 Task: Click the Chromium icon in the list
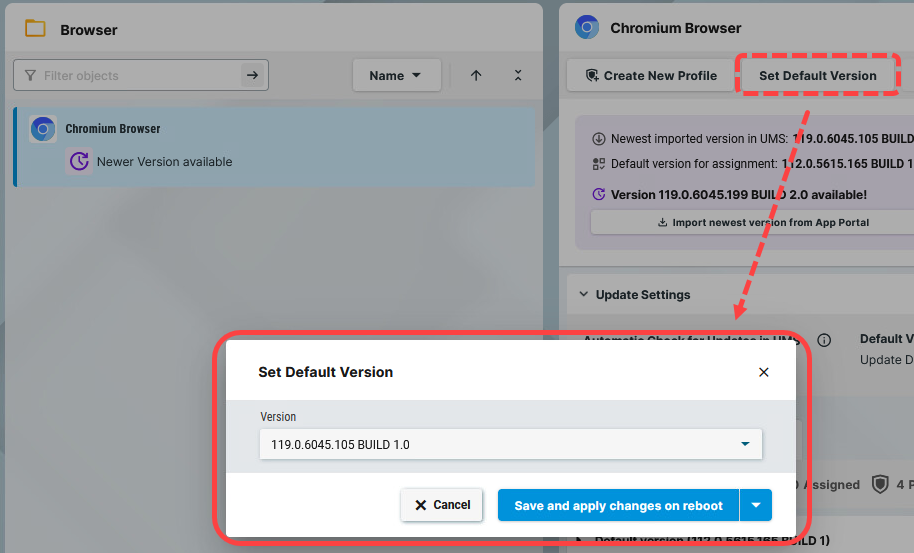[x=43, y=129]
